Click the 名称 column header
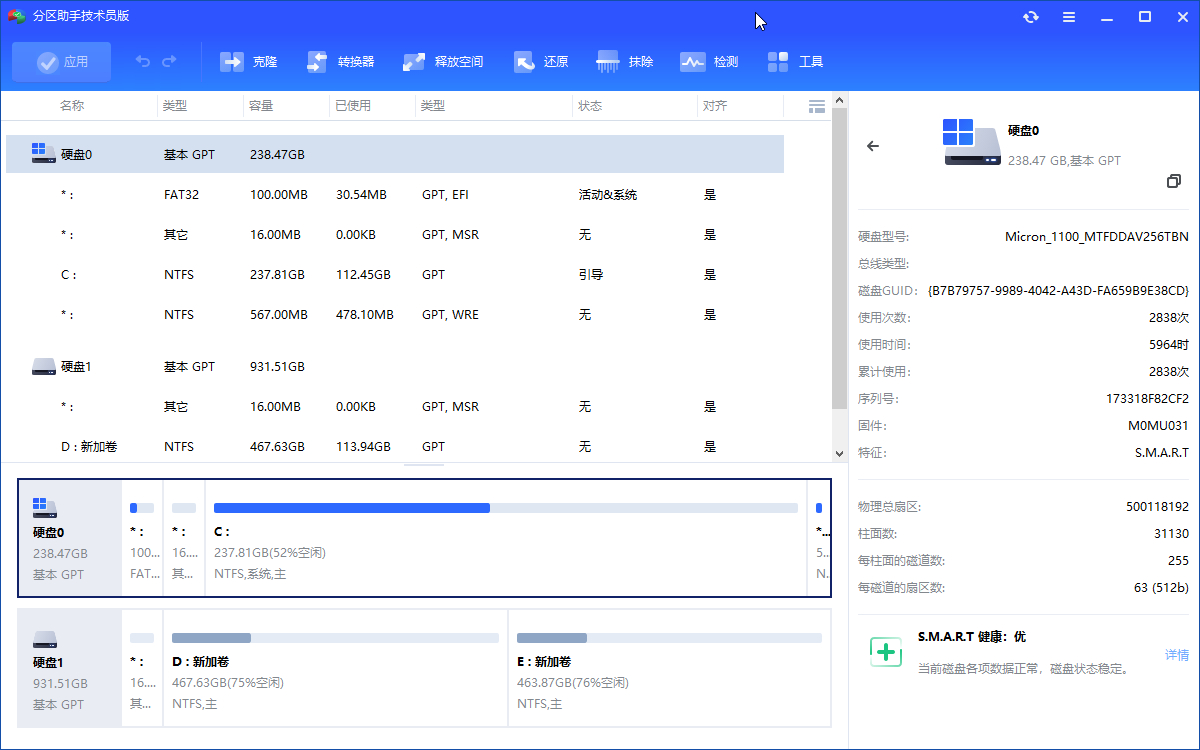Image resolution: width=1200 pixels, height=750 pixels. (72, 106)
